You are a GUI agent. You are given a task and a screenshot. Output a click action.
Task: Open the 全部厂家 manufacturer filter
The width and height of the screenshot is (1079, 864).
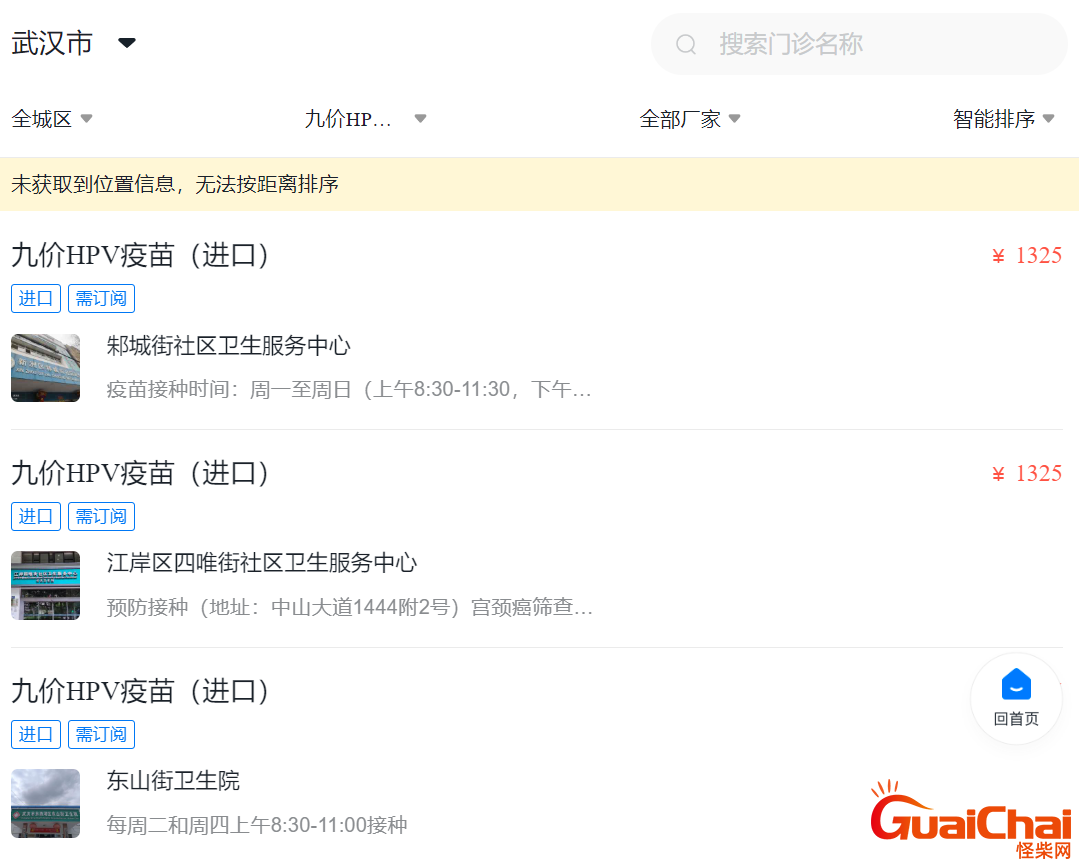(690, 119)
